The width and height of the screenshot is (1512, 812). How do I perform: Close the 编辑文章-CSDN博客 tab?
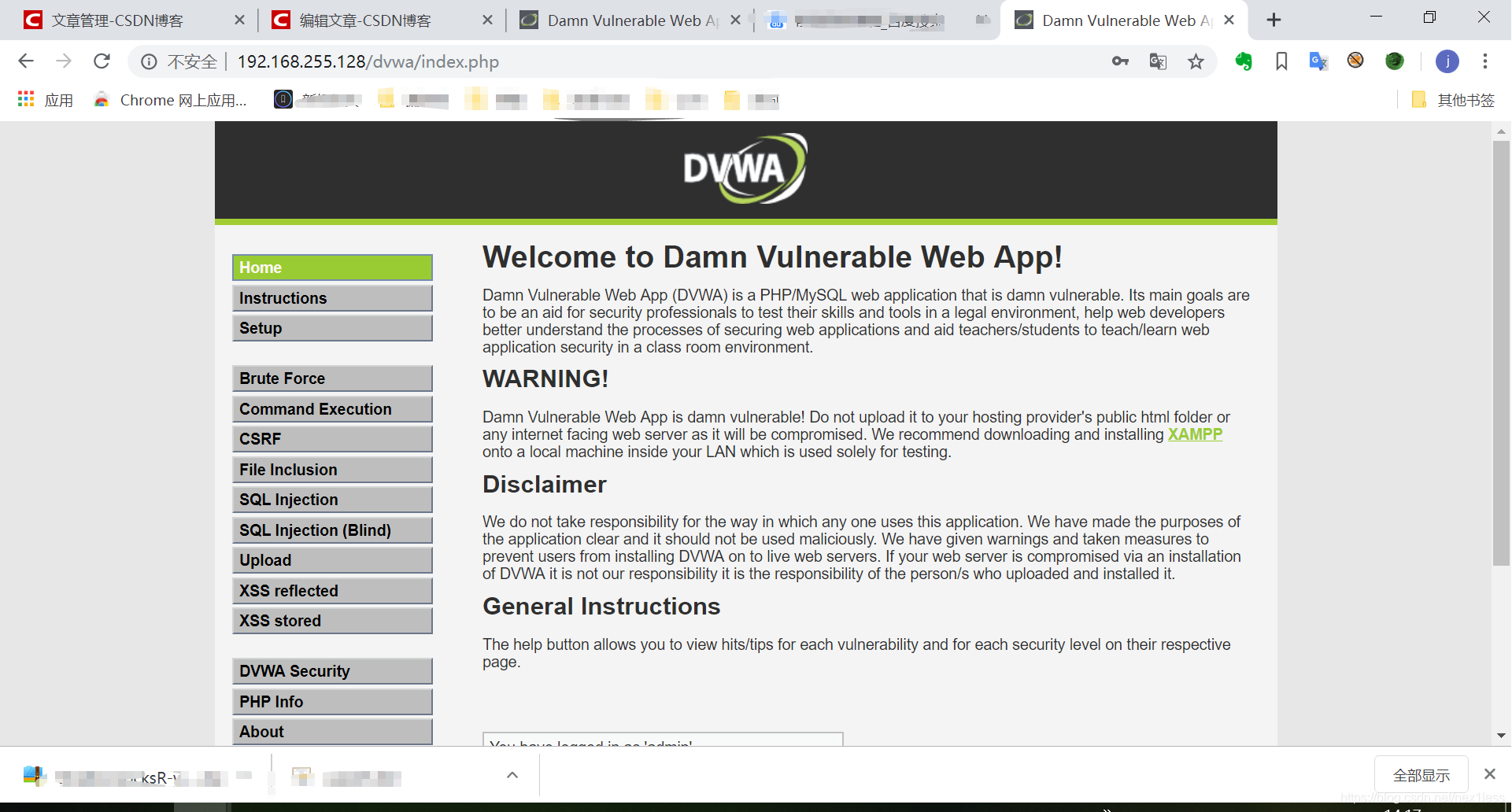[488, 20]
